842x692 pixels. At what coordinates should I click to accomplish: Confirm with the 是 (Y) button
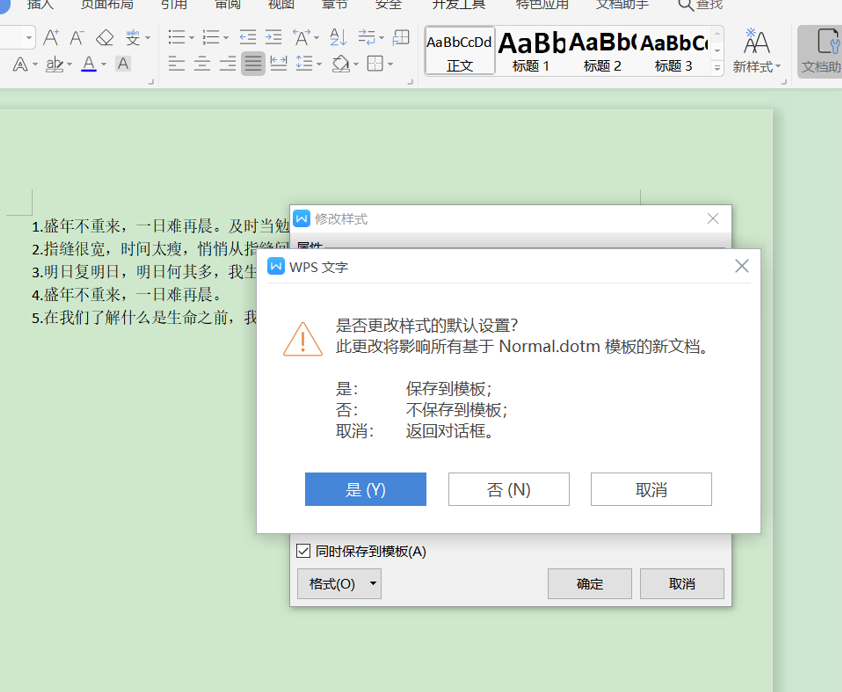(x=366, y=489)
